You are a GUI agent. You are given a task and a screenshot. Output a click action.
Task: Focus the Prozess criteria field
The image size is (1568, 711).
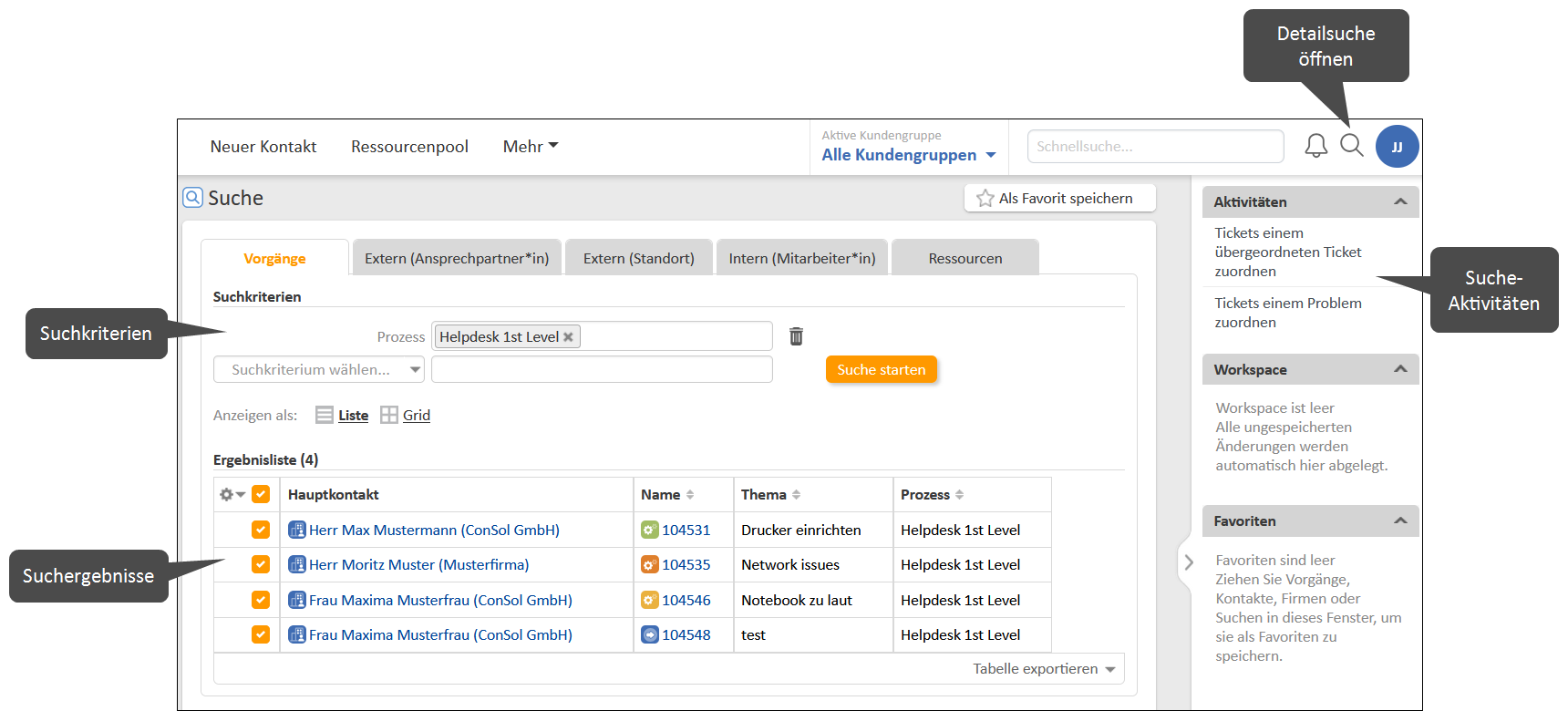pyautogui.click(x=602, y=335)
